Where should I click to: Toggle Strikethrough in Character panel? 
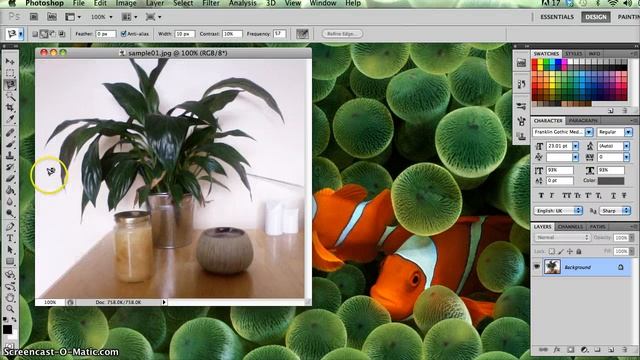pos(624,196)
